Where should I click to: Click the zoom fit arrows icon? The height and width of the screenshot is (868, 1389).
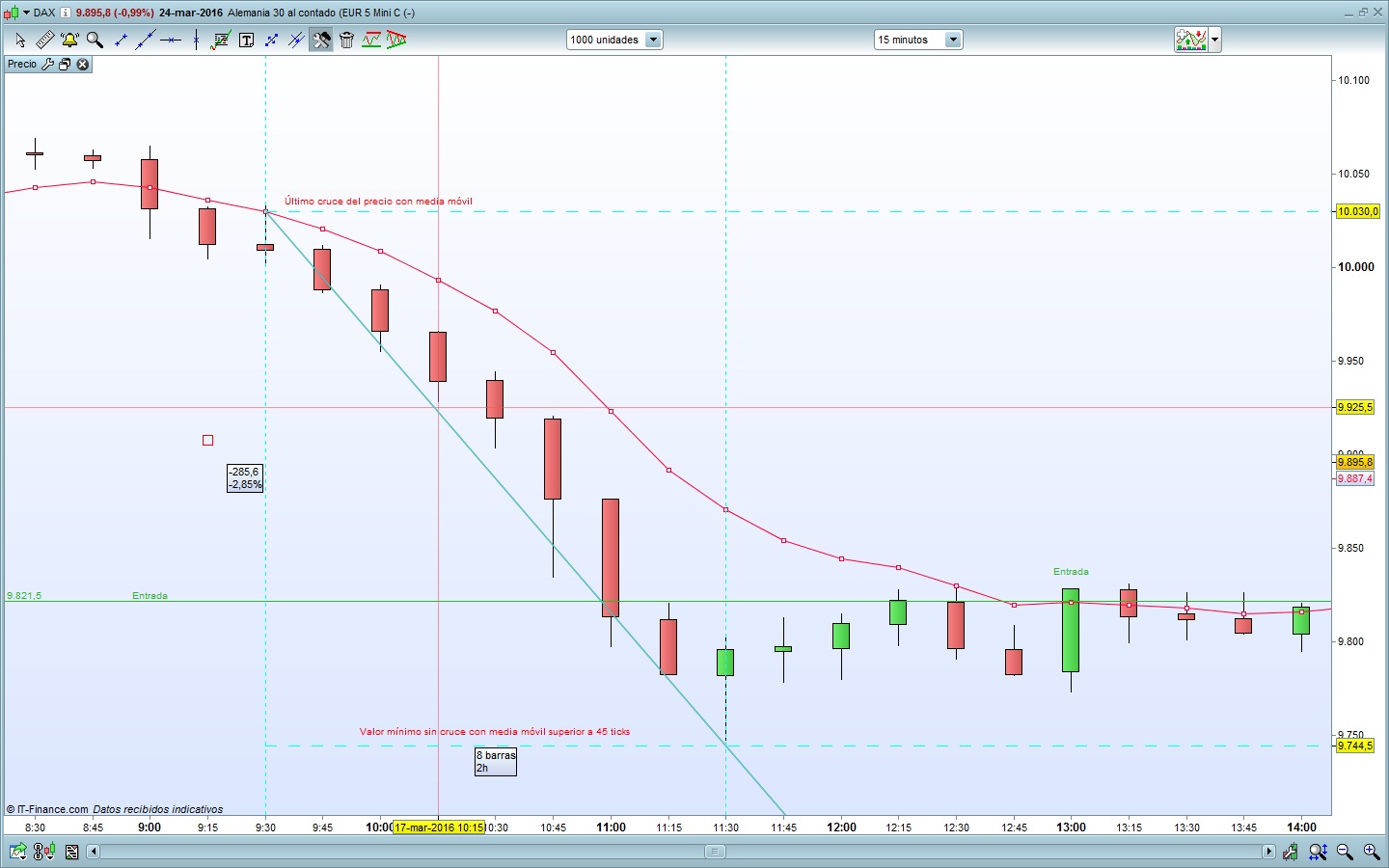tap(1318, 852)
